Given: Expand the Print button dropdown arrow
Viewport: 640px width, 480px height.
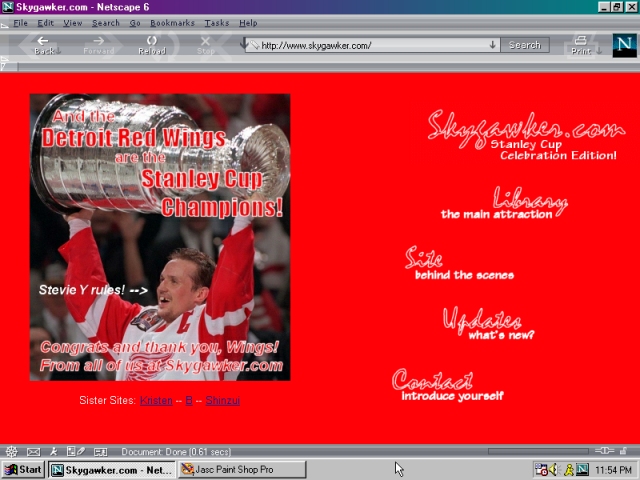Looking at the screenshot, I should coord(598,51).
